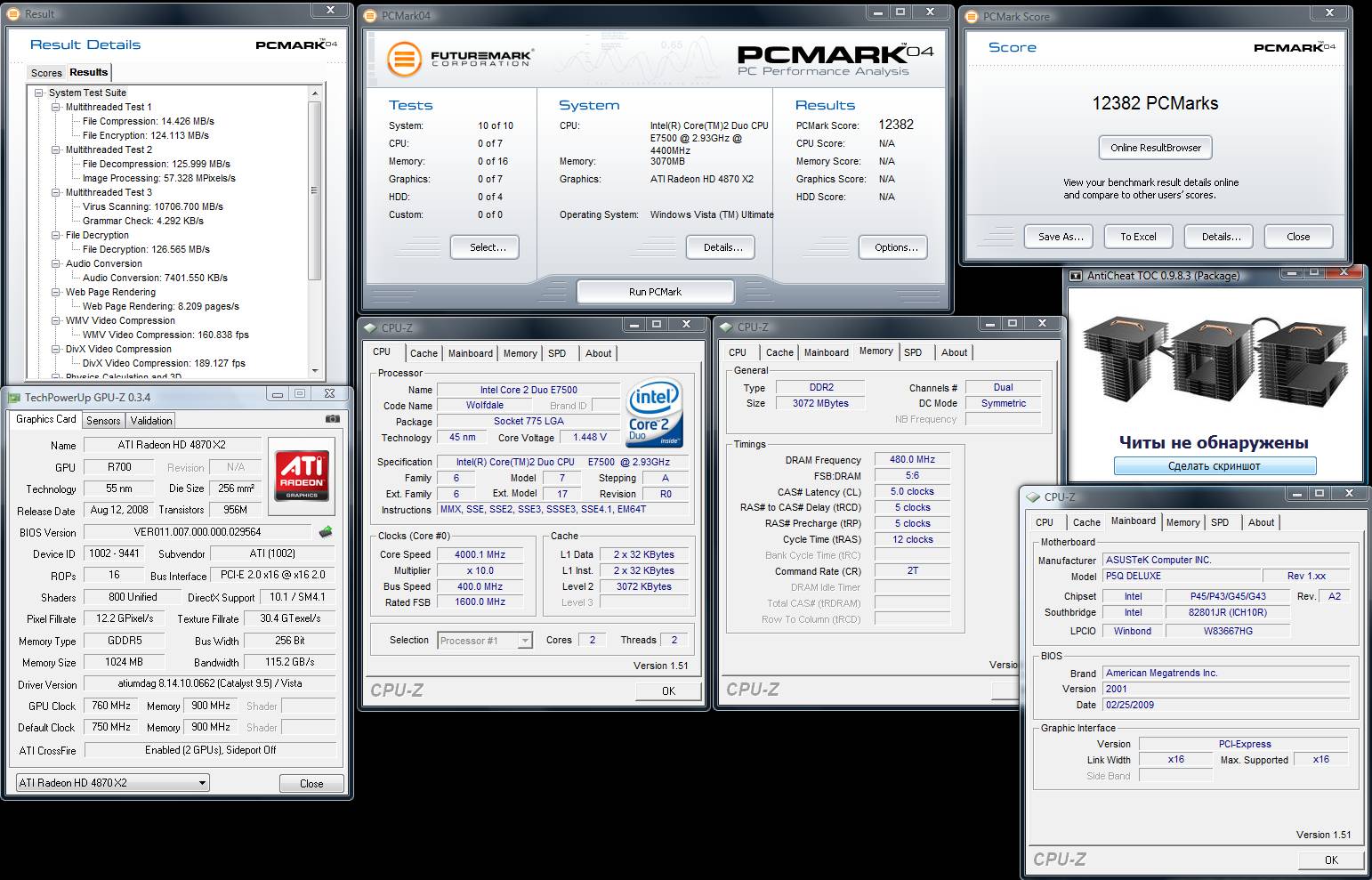
Task: Open the Mainboard tab in the CPU-Z CPU window
Action: point(471,353)
